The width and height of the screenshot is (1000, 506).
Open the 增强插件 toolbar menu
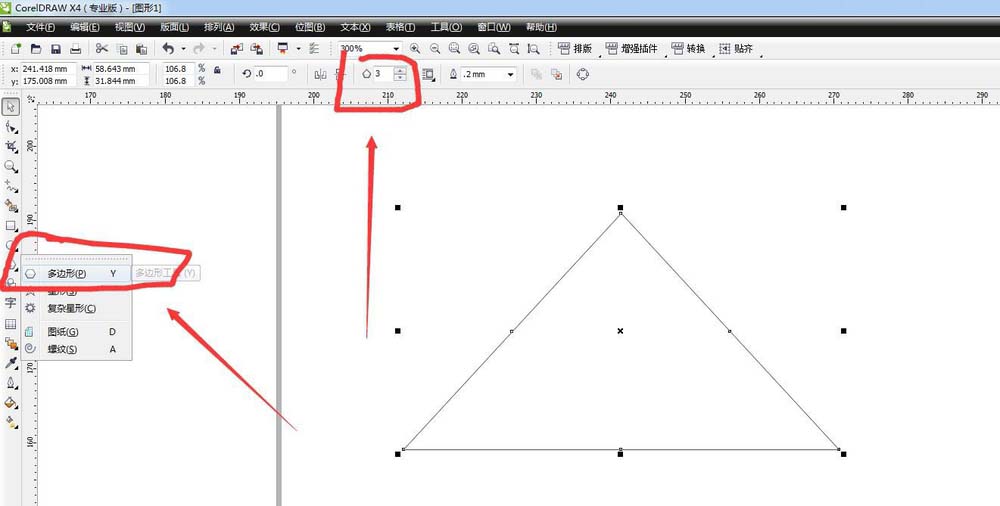point(631,48)
